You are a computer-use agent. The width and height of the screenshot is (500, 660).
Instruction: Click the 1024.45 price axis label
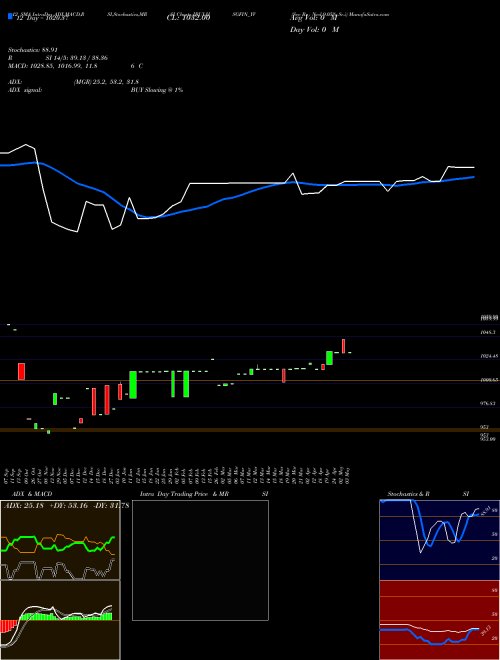click(489, 356)
